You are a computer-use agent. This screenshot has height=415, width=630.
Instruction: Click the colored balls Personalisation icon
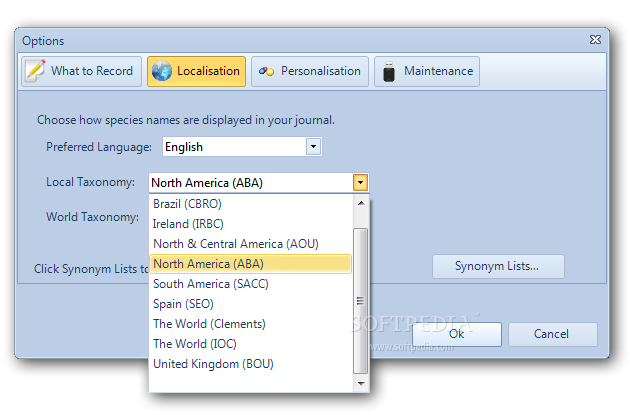click(266, 71)
